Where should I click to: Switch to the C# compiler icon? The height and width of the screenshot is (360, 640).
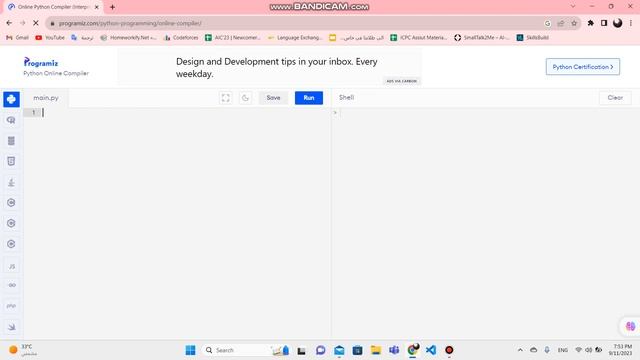(x=11, y=244)
